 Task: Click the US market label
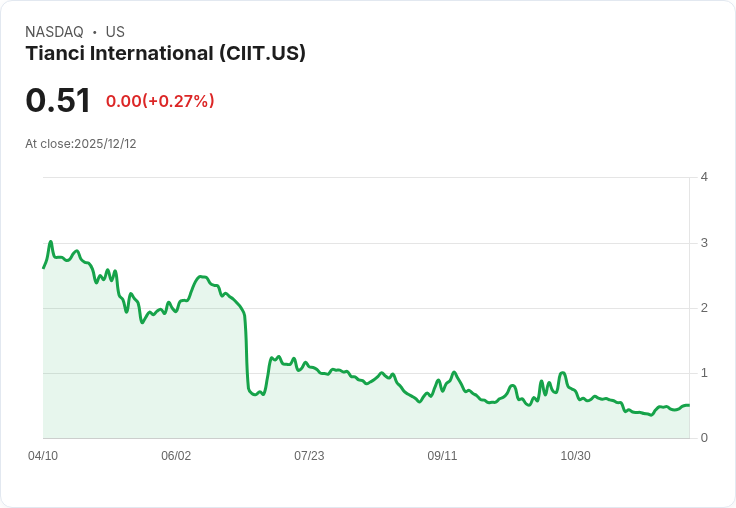pos(115,32)
